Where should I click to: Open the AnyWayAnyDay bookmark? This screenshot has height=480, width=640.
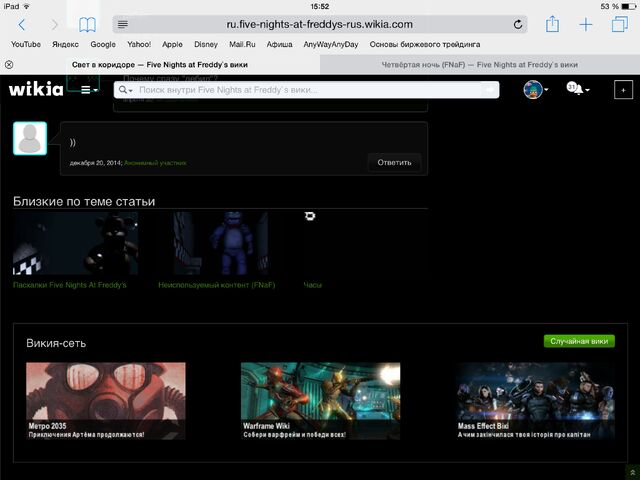[331, 44]
